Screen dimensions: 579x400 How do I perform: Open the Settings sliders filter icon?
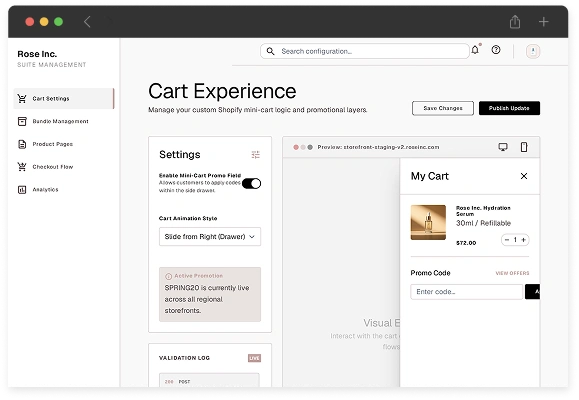tap(256, 155)
